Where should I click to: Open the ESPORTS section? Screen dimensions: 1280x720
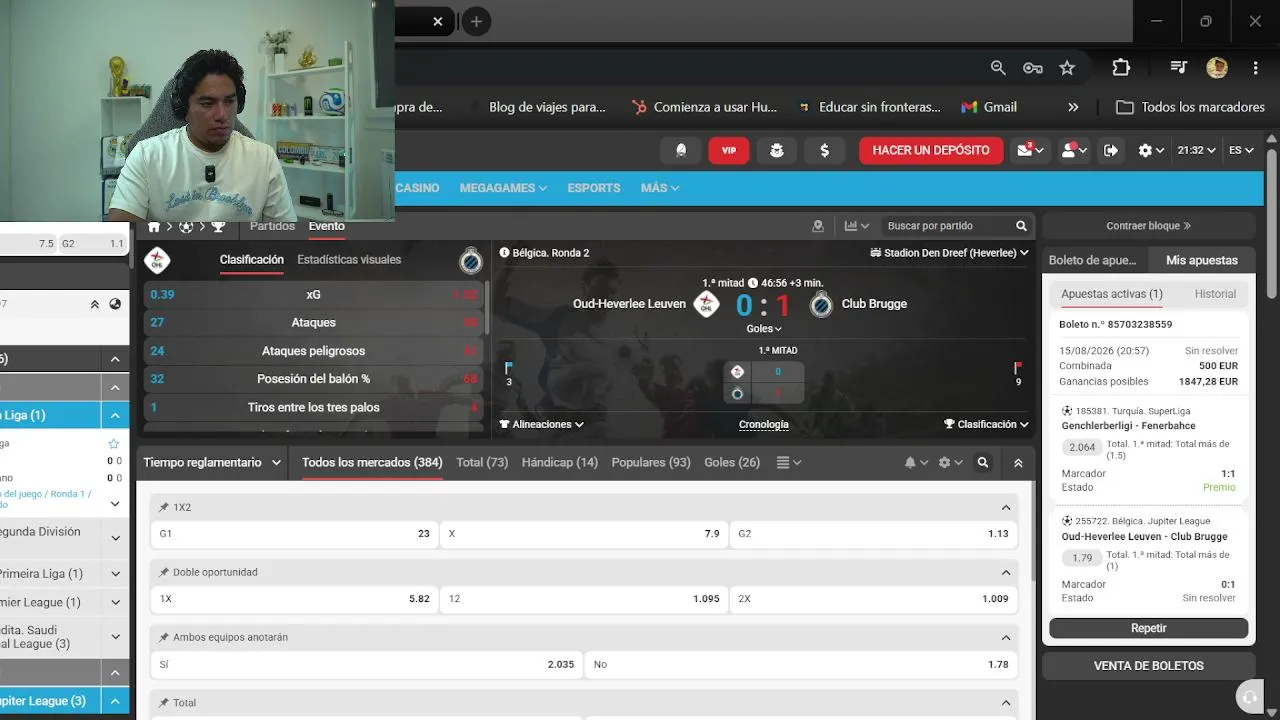(x=594, y=188)
